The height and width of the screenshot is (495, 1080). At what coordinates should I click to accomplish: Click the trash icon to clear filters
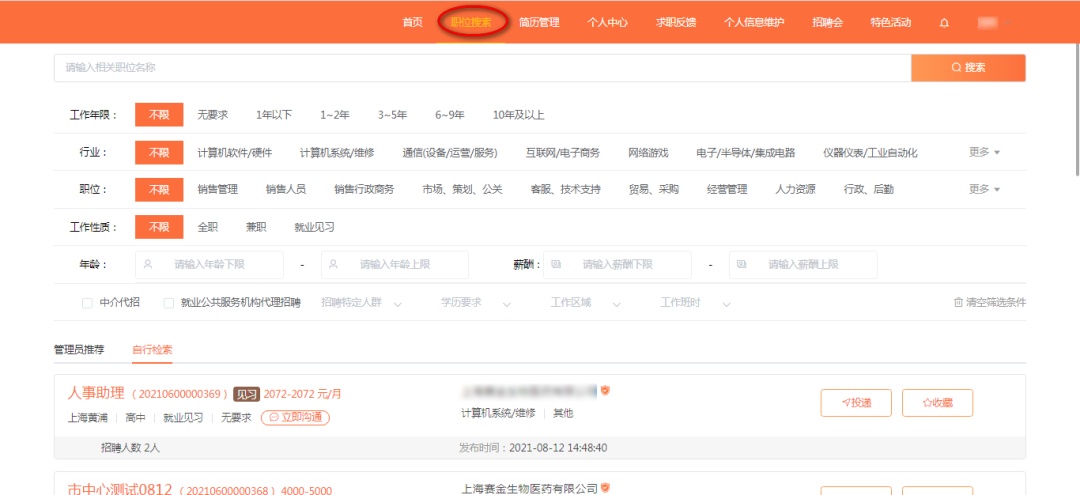[958, 302]
